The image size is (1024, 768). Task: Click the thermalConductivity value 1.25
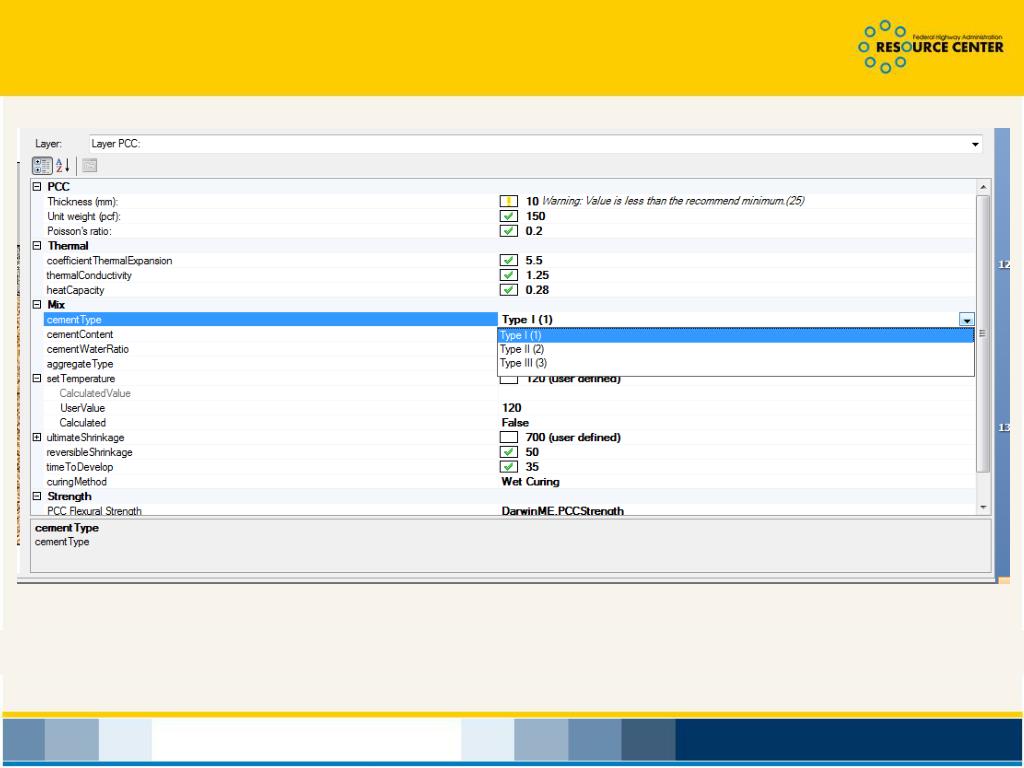(x=537, y=275)
